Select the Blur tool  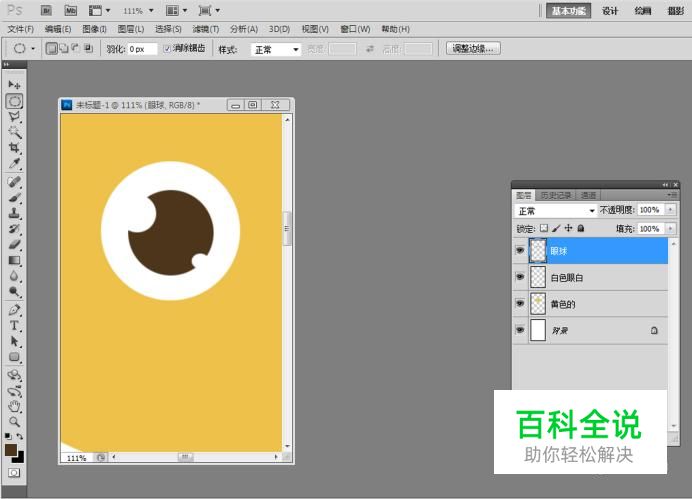point(14,276)
